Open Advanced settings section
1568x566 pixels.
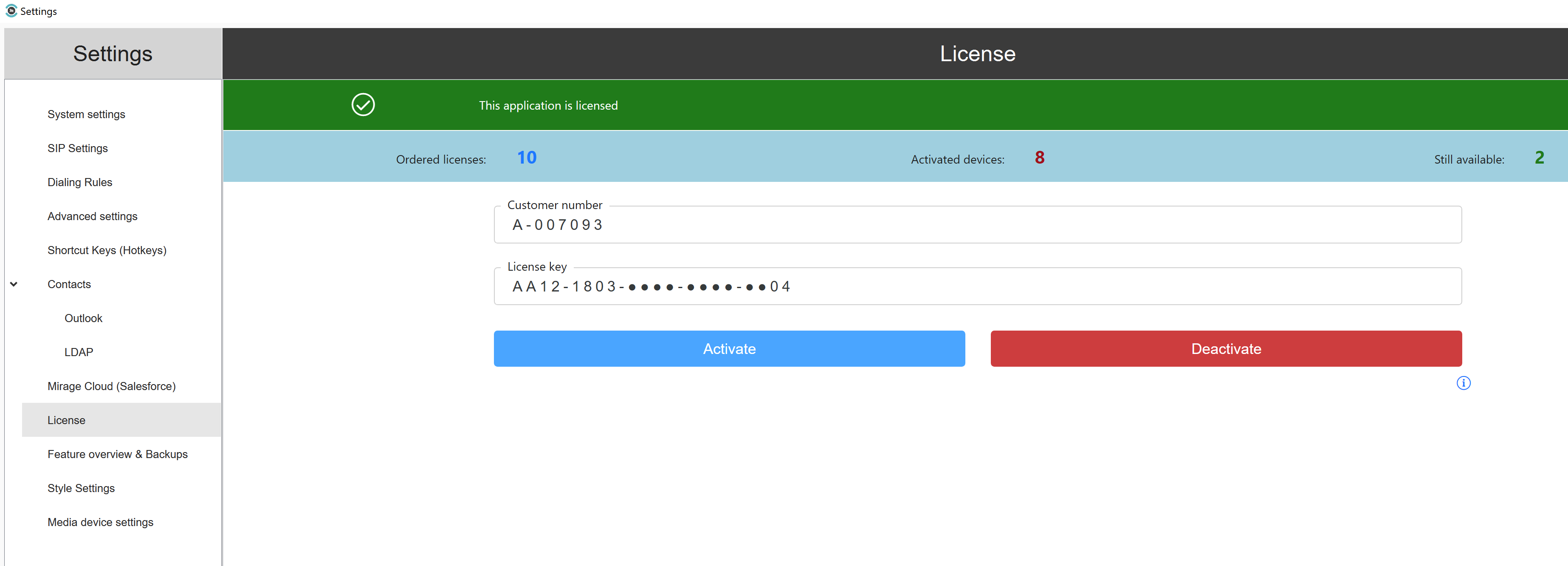[x=93, y=216]
